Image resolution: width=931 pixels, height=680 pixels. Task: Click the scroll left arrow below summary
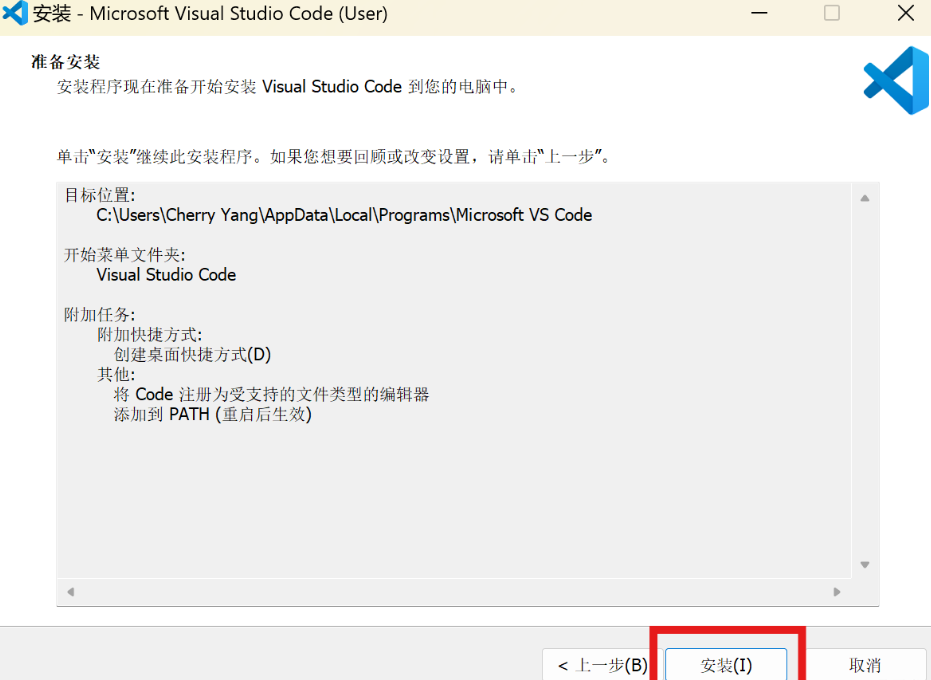70,592
